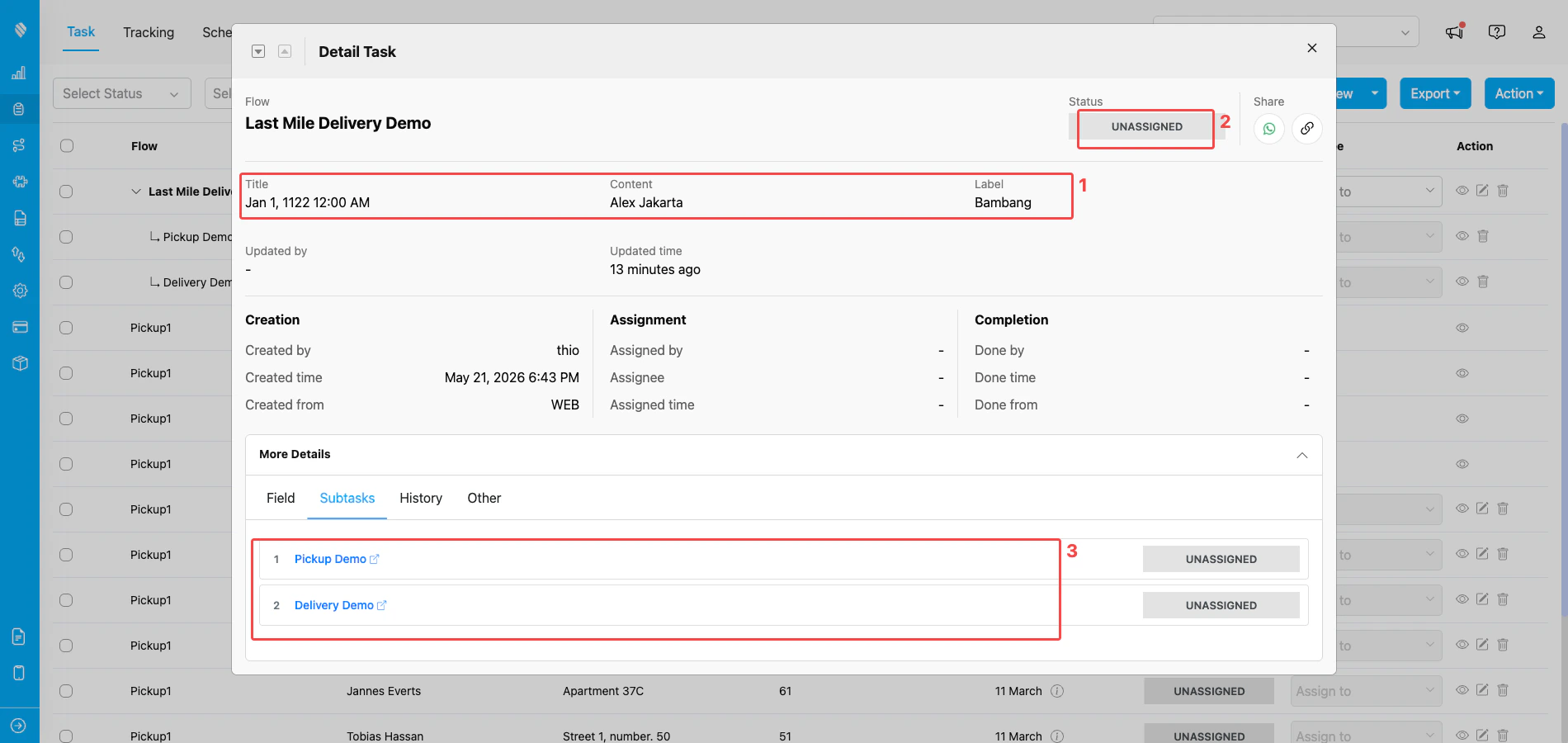This screenshot has width=1568, height=743.
Task: Click the page vertical scrollbar
Action: (x=1563, y=371)
